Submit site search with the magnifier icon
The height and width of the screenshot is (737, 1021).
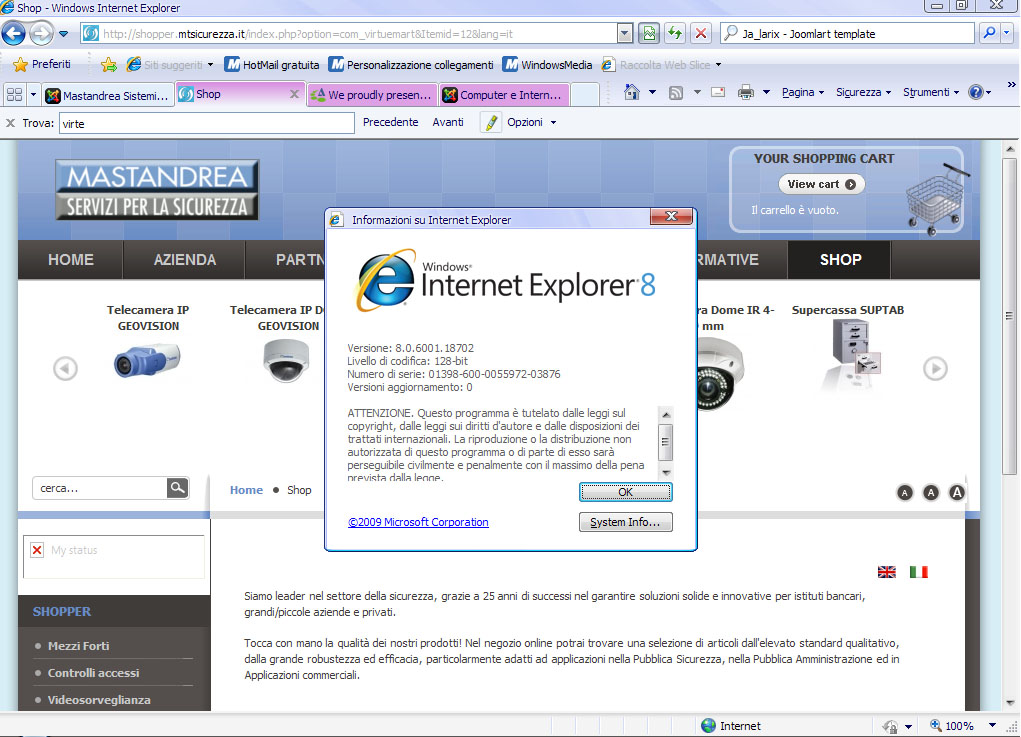coord(177,488)
